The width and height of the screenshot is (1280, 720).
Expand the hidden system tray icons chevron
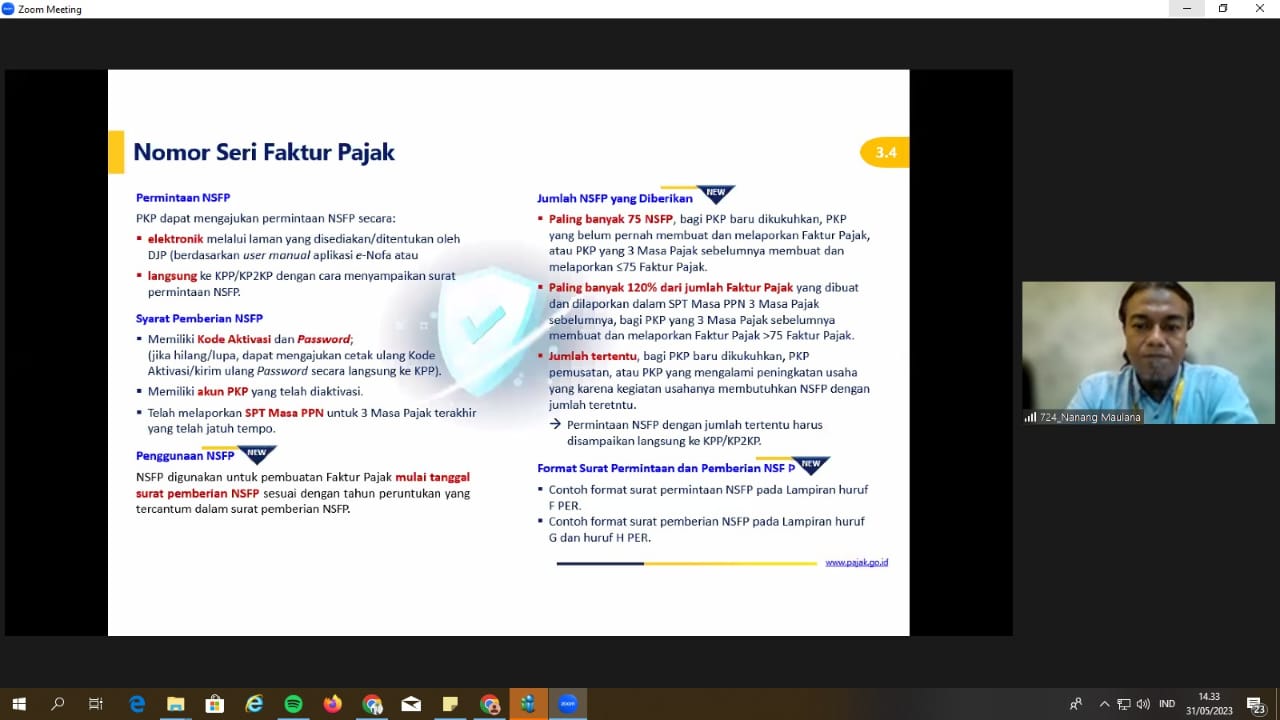[1104, 704]
